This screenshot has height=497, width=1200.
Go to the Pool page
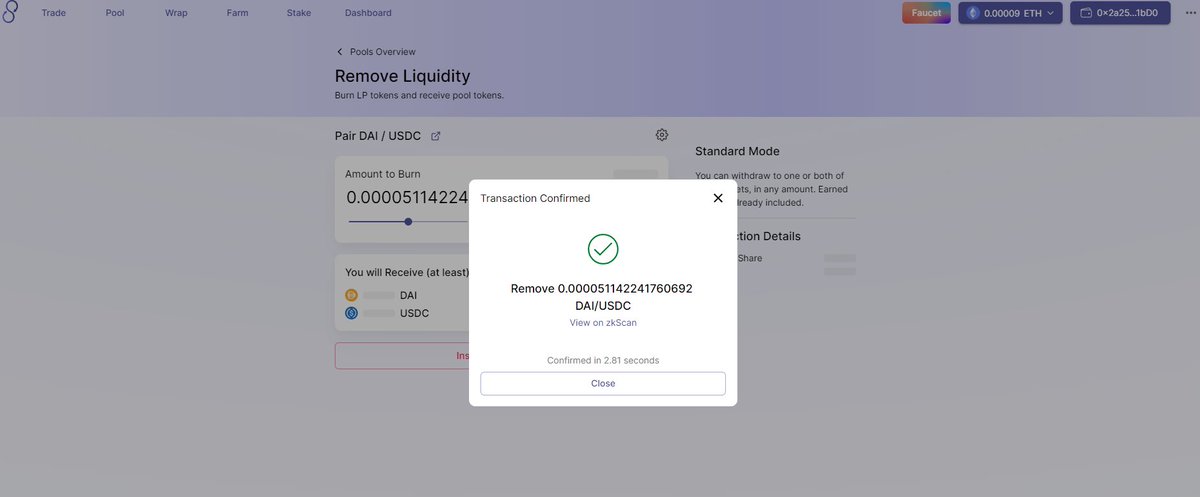[115, 13]
